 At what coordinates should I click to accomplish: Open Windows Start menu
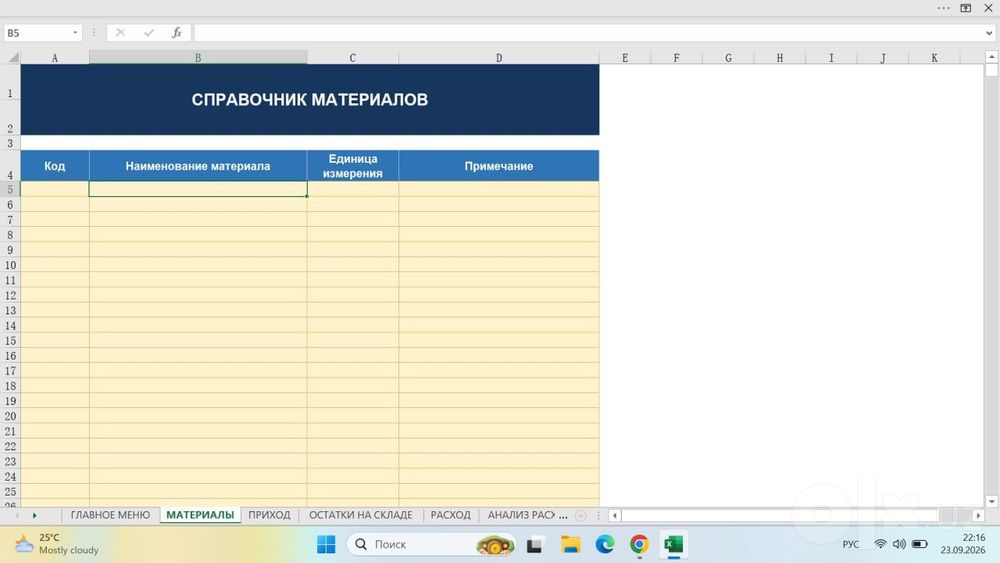pos(326,545)
